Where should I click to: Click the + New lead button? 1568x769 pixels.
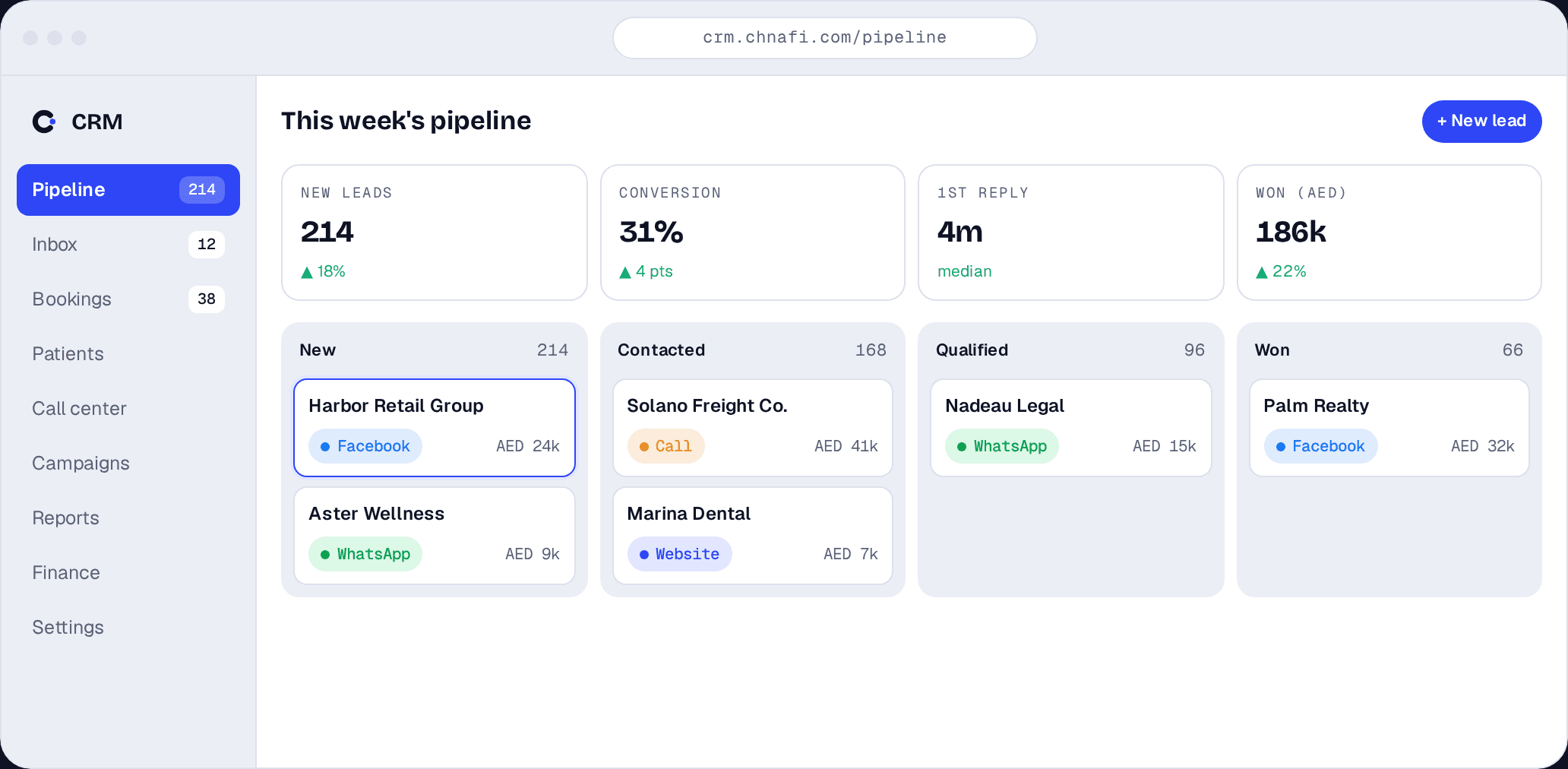click(1481, 122)
